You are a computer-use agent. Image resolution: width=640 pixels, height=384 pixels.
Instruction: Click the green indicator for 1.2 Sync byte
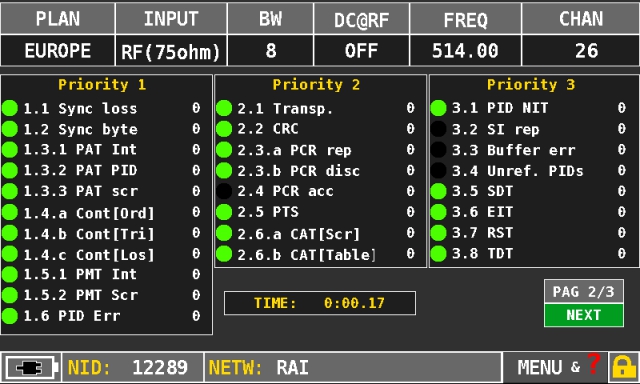click(10, 129)
